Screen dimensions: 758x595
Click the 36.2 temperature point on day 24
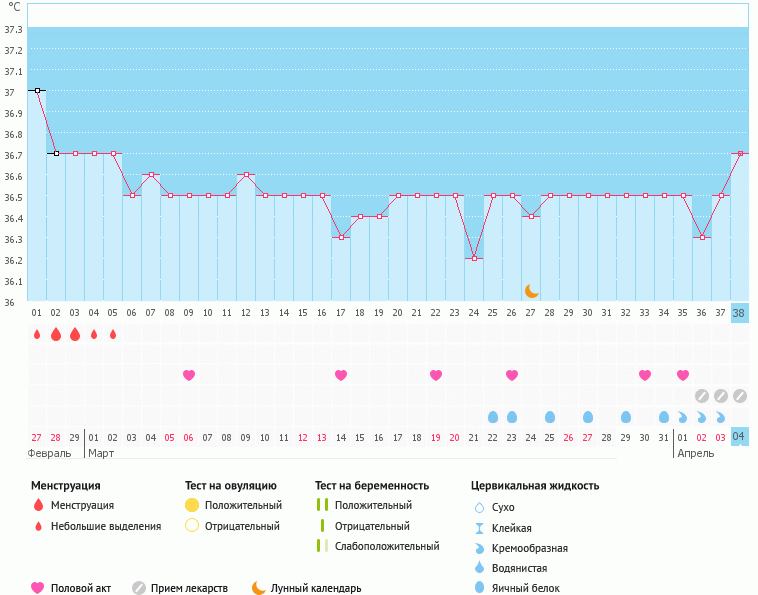(x=474, y=258)
